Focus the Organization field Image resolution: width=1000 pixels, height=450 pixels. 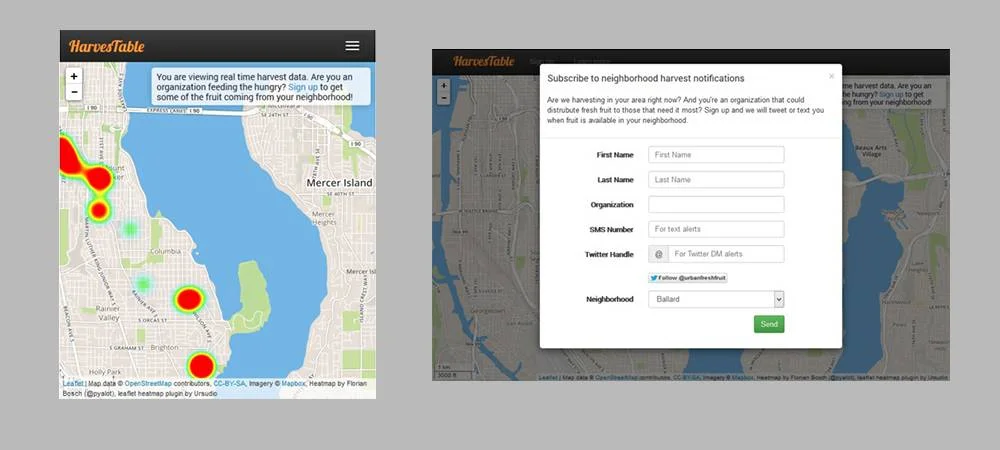click(x=716, y=205)
